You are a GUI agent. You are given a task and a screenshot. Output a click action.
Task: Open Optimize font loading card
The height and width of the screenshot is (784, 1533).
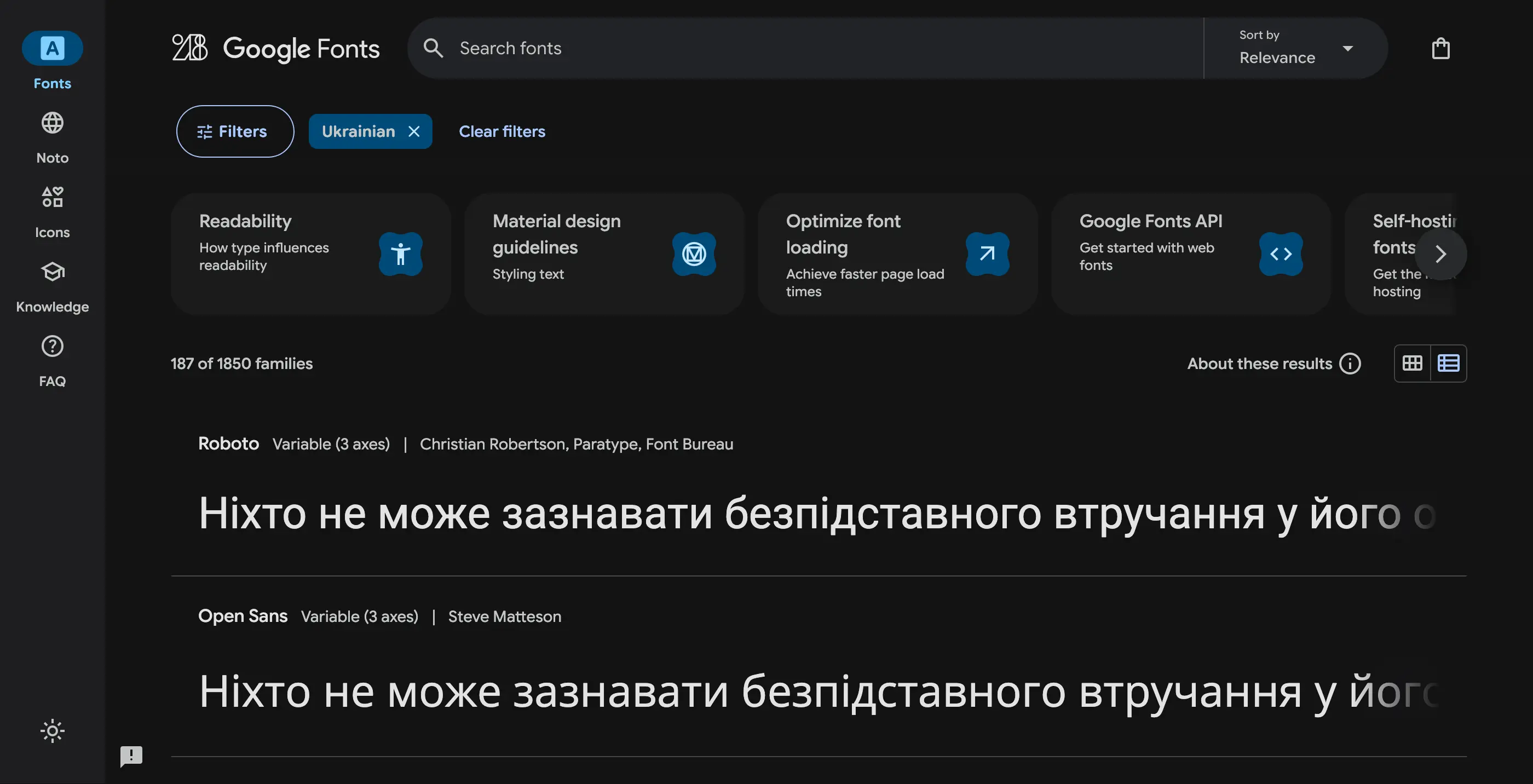point(897,253)
